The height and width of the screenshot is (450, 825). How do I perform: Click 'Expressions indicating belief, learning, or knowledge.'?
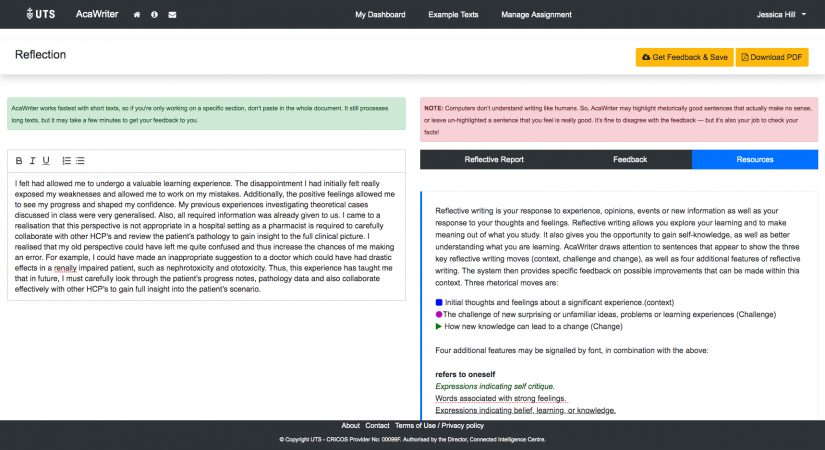(525, 411)
